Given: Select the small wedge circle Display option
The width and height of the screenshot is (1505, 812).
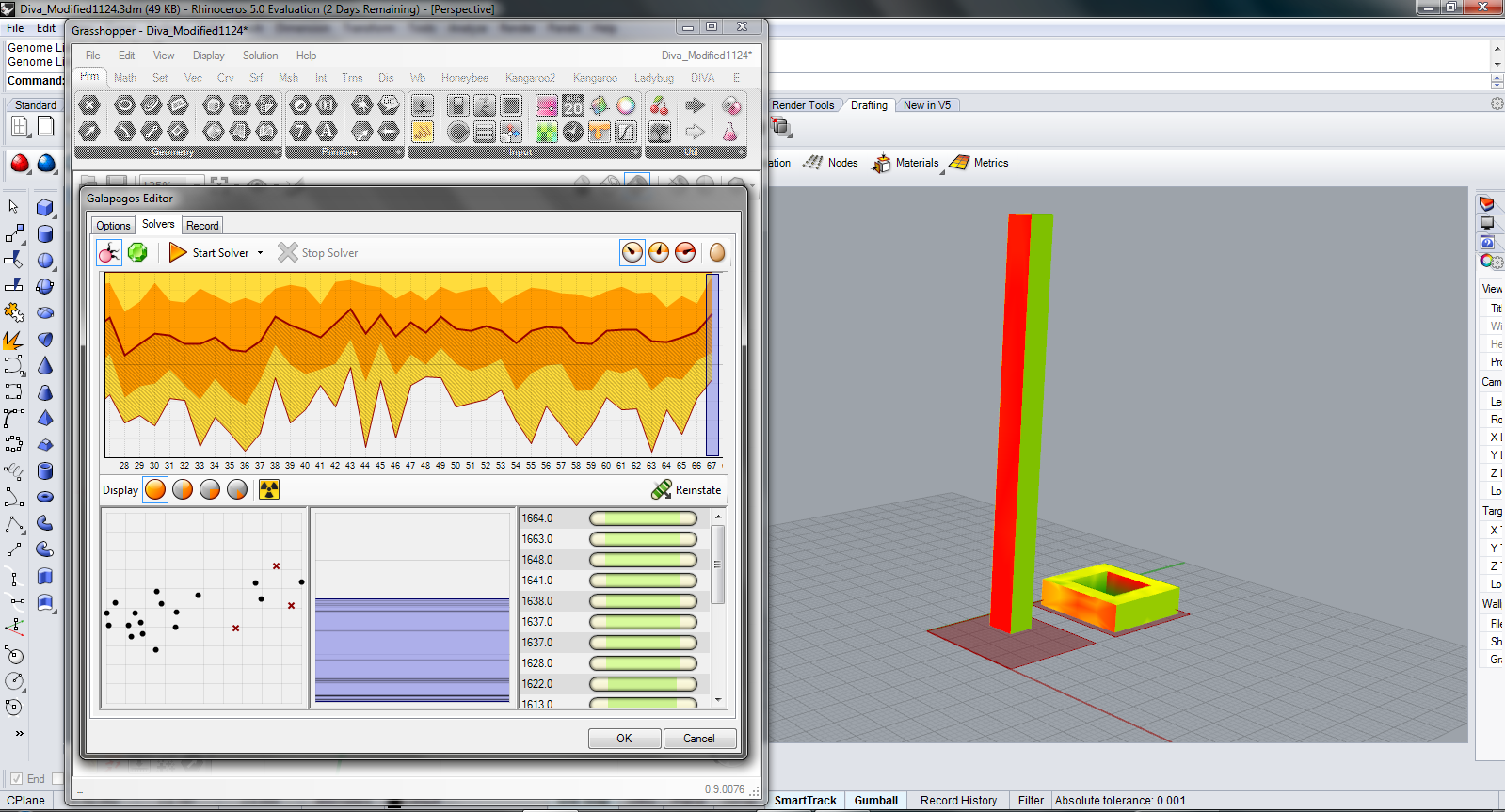Looking at the screenshot, I should [x=237, y=489].
